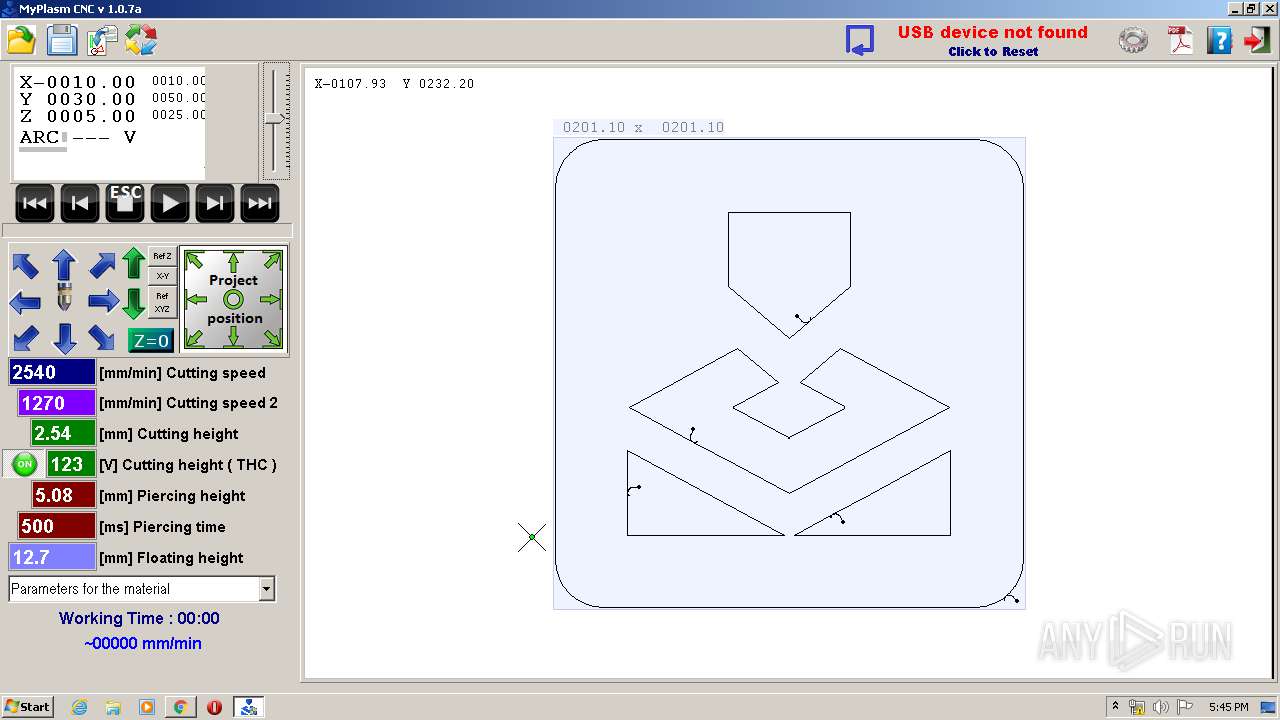Screen dimensions: 1280x720
Task: Edit Piercing time value 500
Action: [57, 526]
